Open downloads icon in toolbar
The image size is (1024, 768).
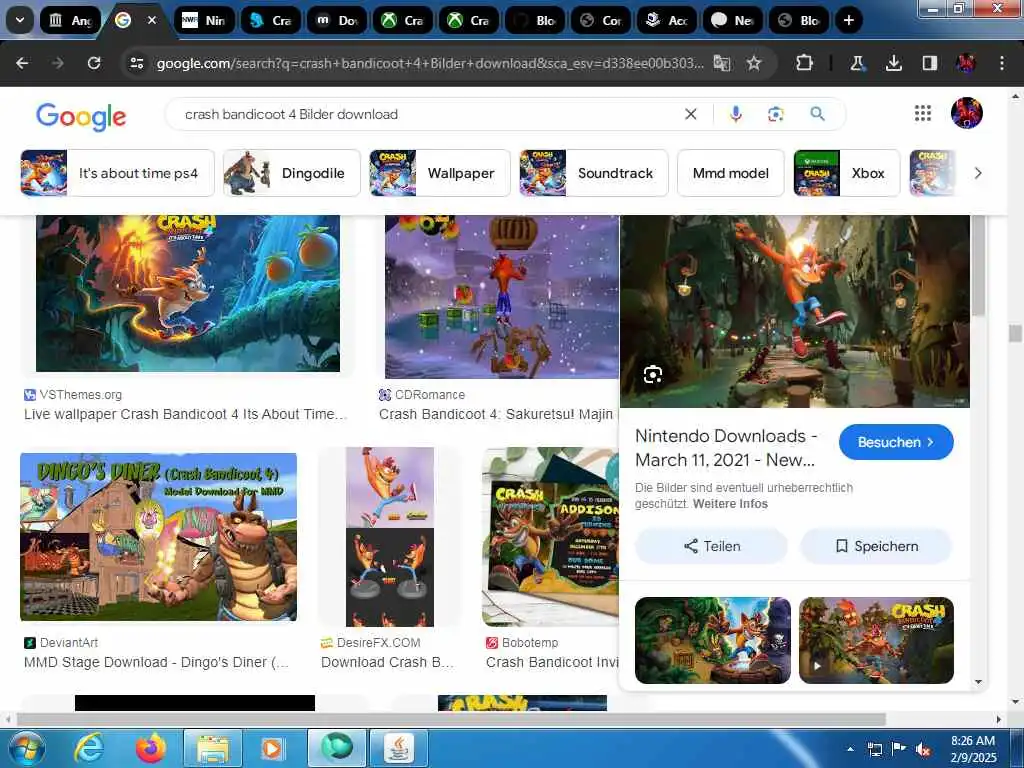click(893, 63)
